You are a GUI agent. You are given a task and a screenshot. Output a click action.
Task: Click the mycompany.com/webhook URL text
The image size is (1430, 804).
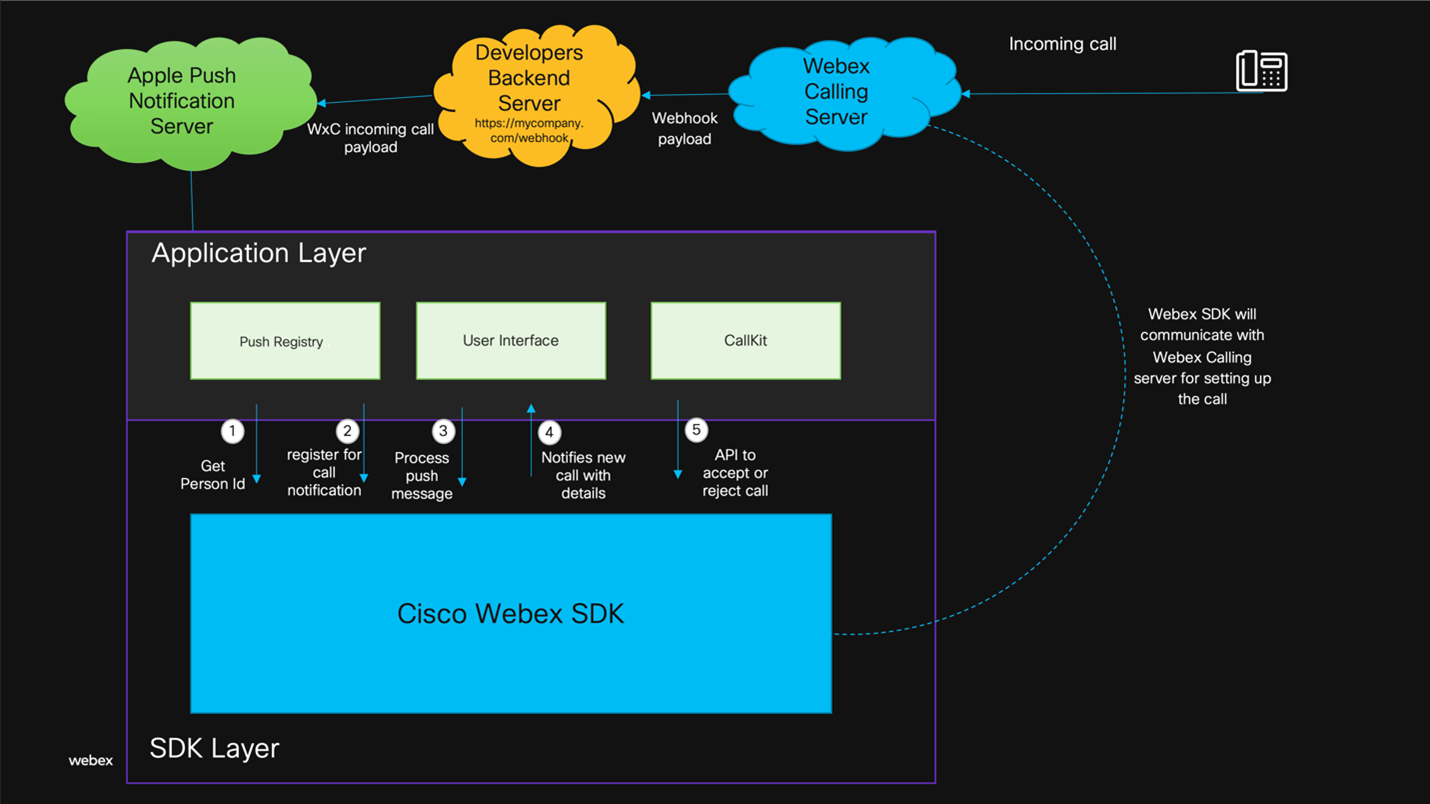(529, 131)
